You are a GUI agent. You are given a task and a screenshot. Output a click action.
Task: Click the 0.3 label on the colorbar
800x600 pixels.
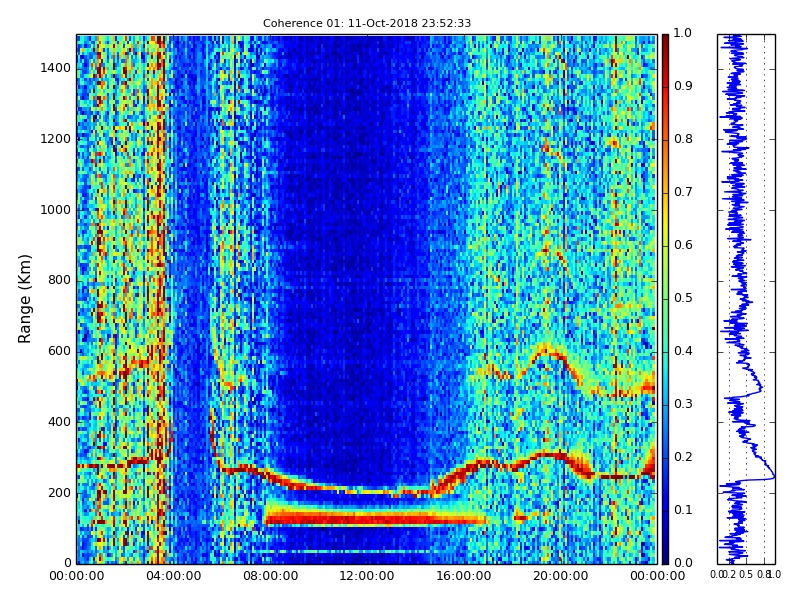click(683, 404)
